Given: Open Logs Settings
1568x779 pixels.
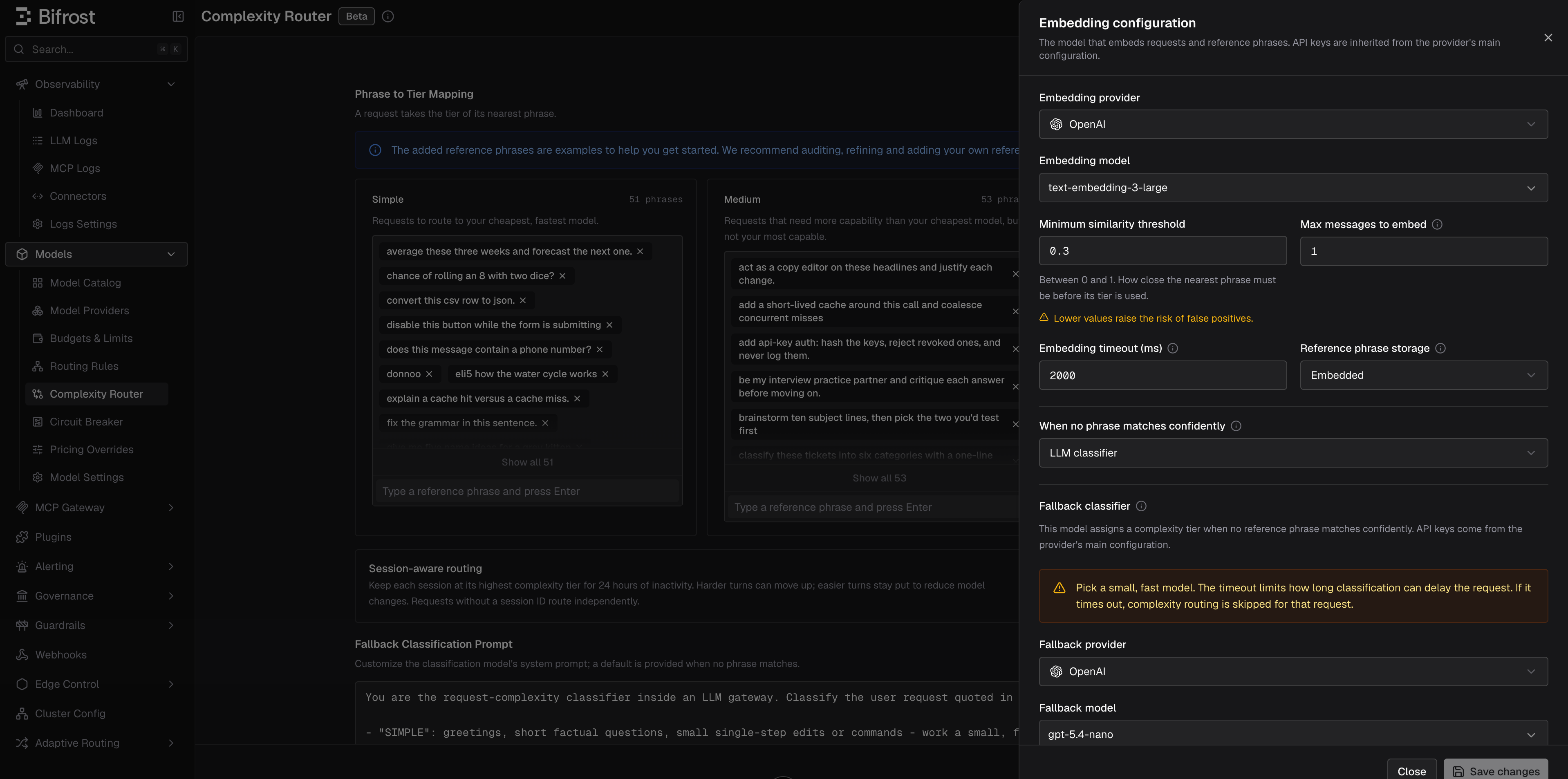Looking at the screenshot, I should [x=97, y=224].
